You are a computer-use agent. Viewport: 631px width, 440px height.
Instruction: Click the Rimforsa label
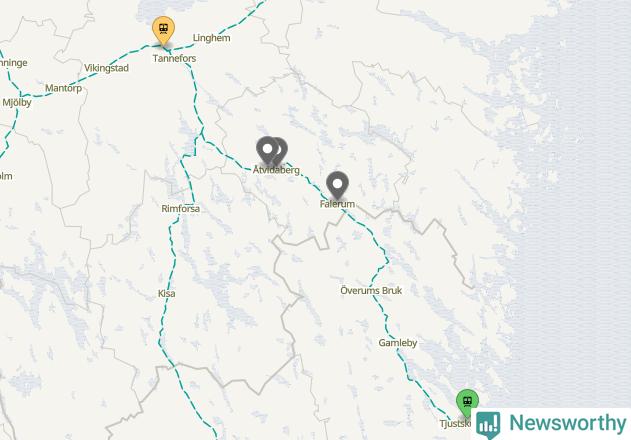click(180, 209)
